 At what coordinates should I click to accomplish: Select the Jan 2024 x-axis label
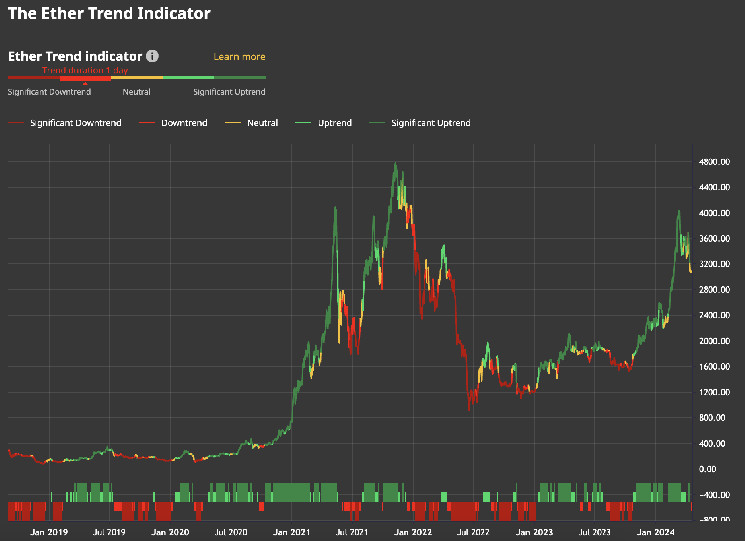coord(656,533)
